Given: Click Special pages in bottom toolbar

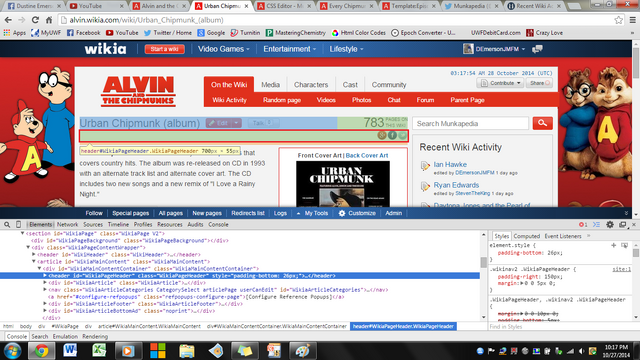Looking at the screenshot, I should 131,213.
